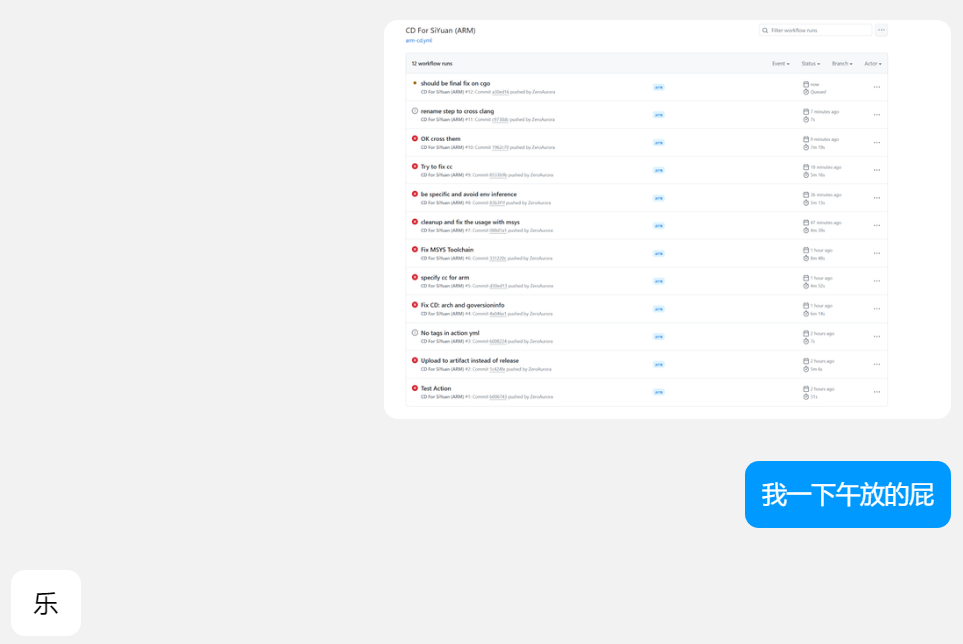963x644 pixels.
Task: Click the failed status icon for "OK cross them"
Action: click(415, 139)
